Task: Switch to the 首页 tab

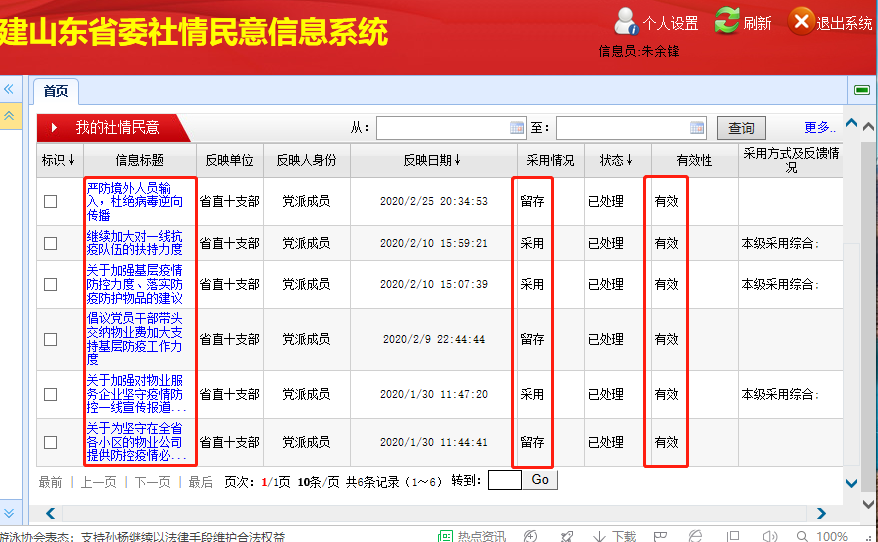Action: [x=56, y=91]
